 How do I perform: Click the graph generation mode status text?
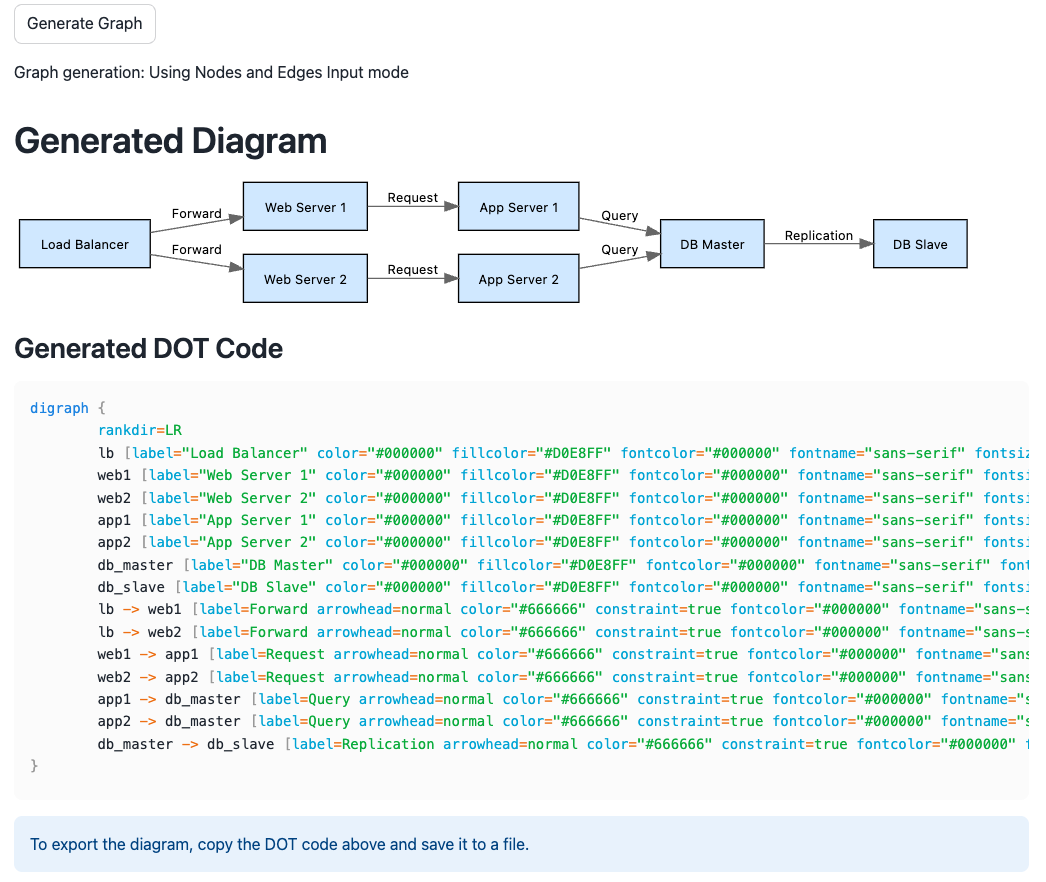[211, 73]
